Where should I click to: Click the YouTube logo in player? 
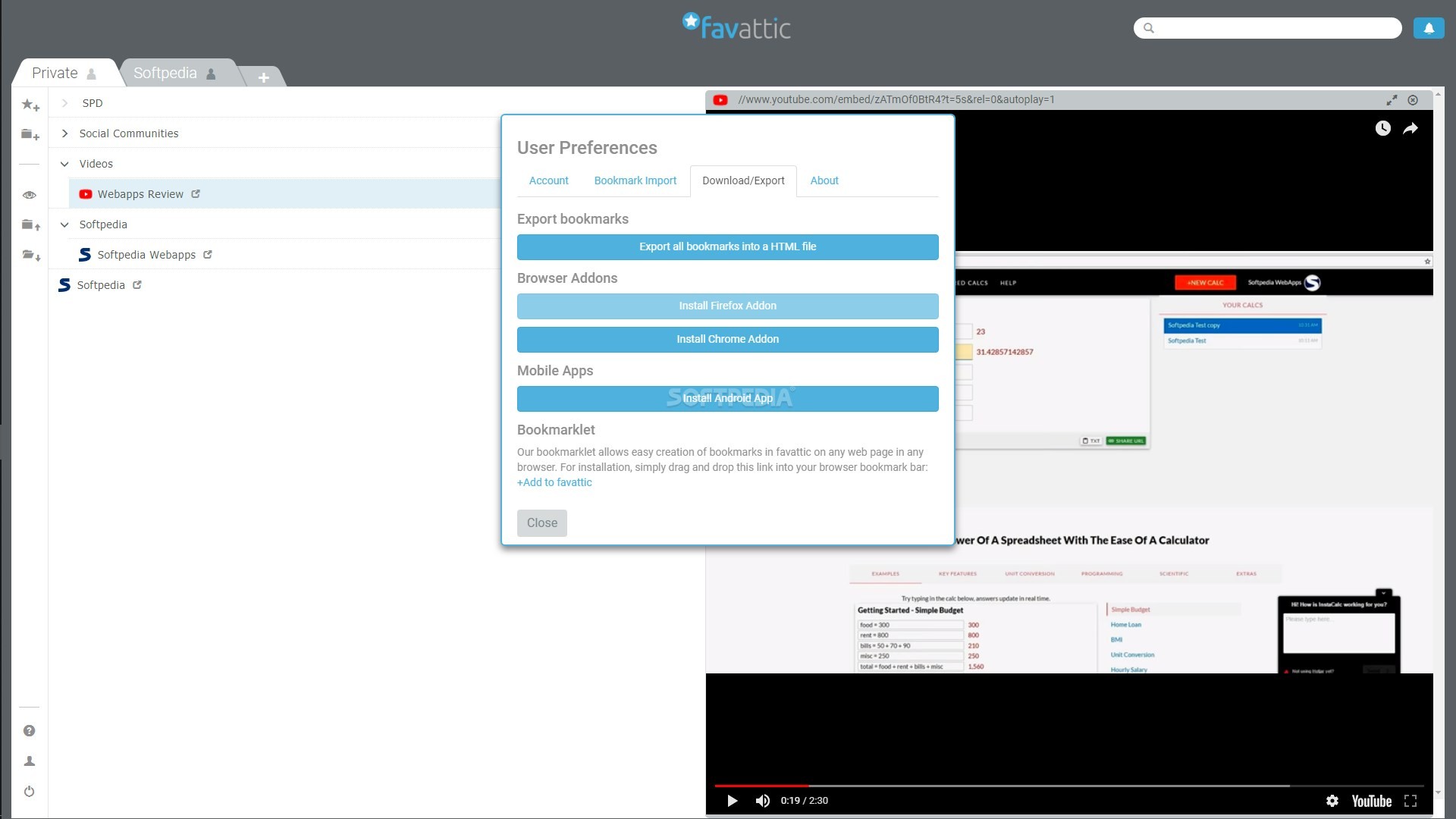coord(1372,801)
